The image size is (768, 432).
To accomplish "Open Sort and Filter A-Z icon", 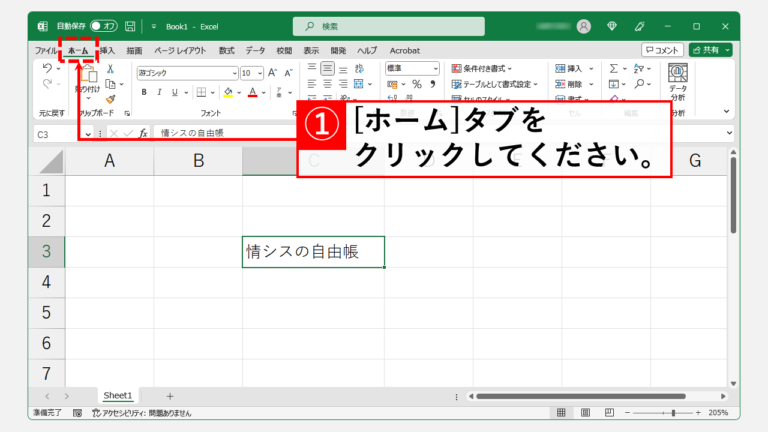I will click(x=639, y=69).
